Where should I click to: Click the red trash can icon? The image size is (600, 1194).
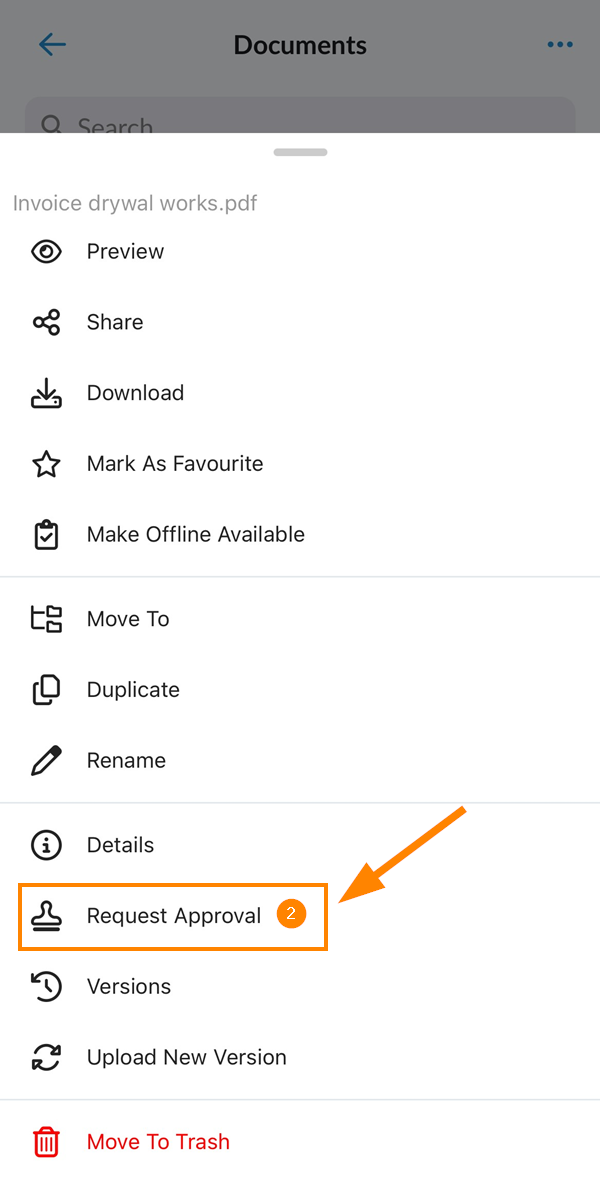tap(46, 1142)
